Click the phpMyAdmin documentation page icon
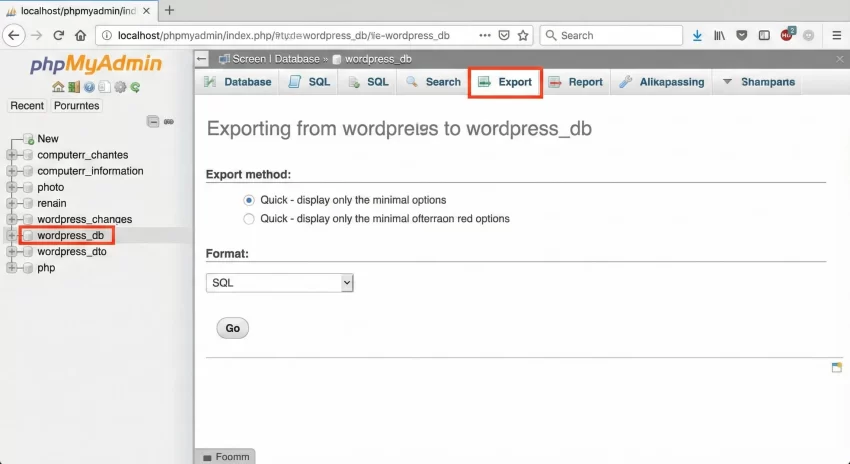This screenshot has width=850, height=464. pos(105,87)
